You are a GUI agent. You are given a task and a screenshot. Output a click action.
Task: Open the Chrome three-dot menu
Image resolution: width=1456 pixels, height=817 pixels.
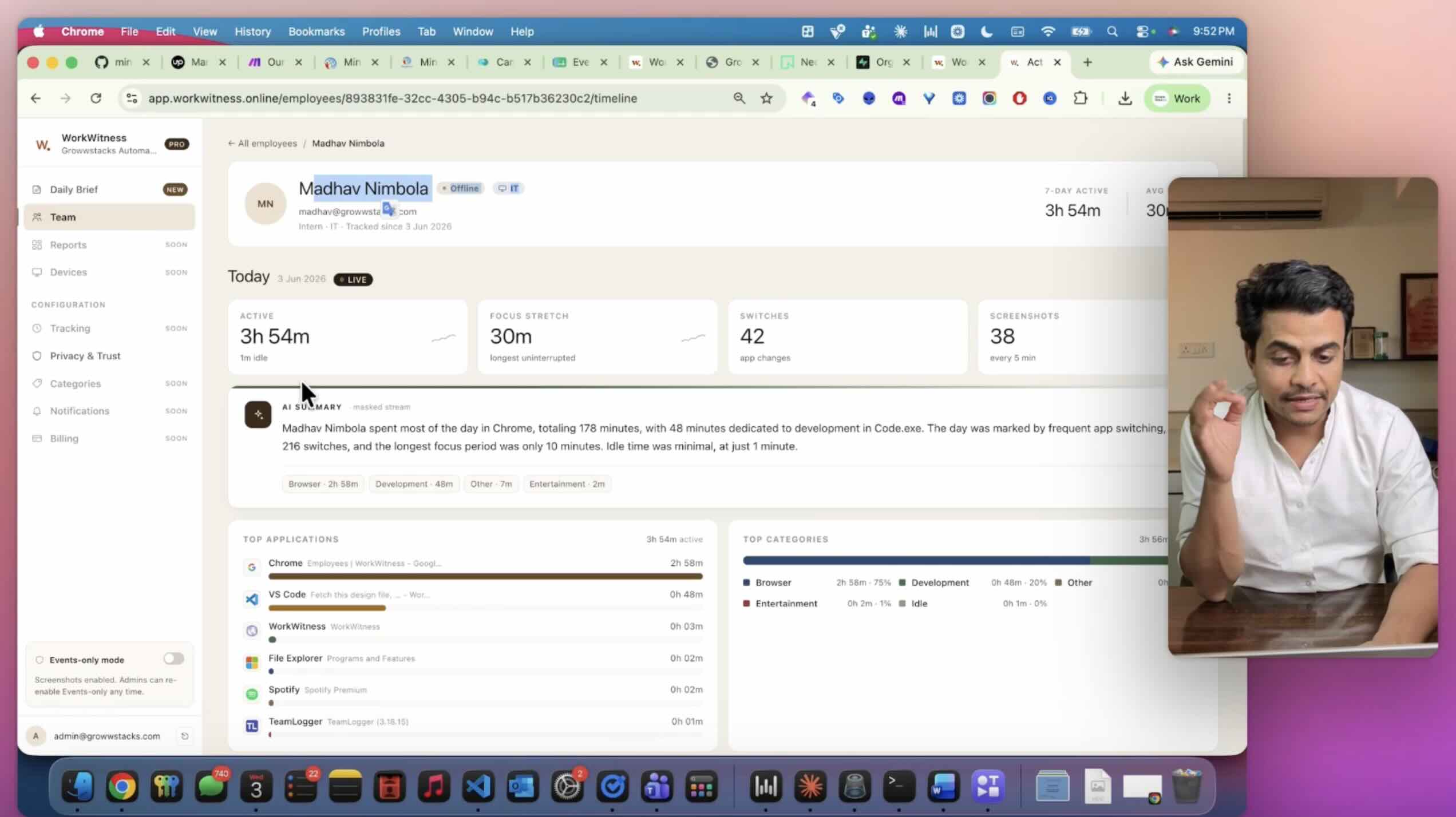[x=1229, y=98]
